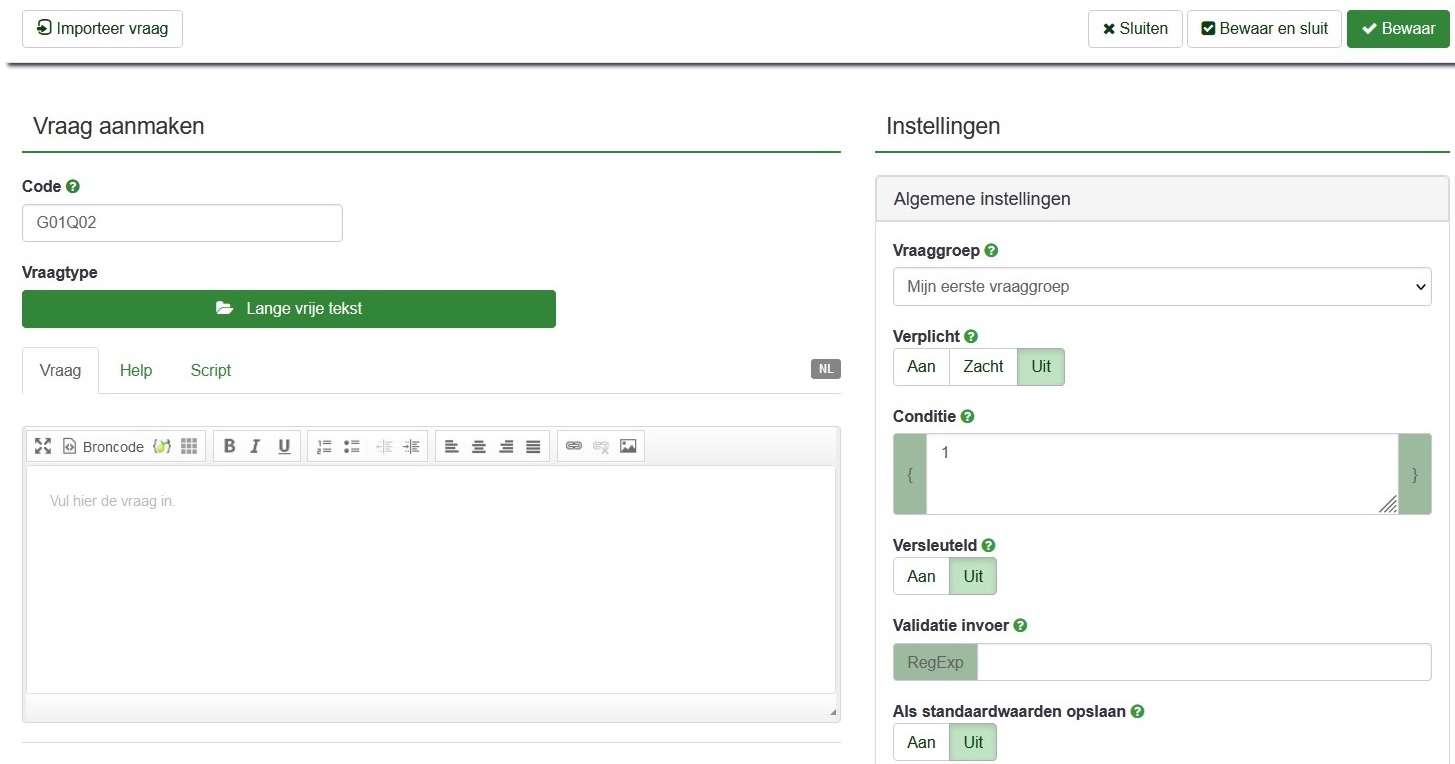Switch to the Script tab
1455x764 pixels.
[210, 371]
